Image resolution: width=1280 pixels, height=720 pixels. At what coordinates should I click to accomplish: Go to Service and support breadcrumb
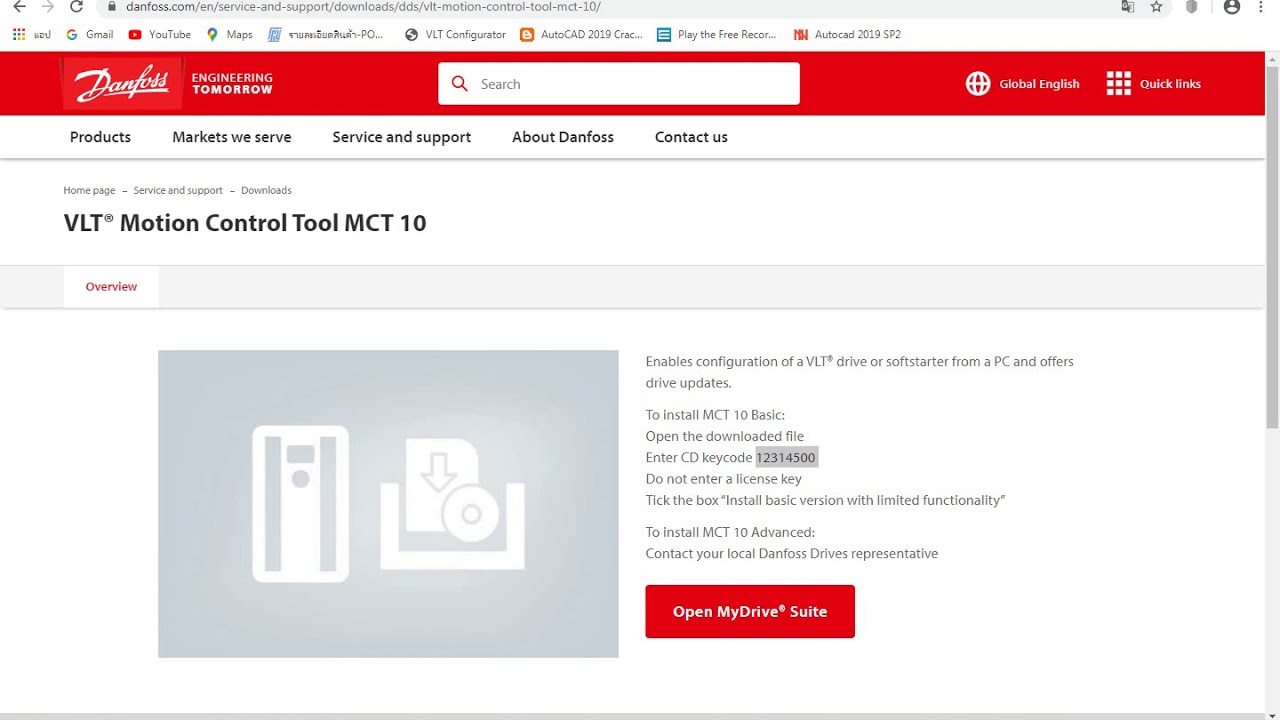(178, 190)
